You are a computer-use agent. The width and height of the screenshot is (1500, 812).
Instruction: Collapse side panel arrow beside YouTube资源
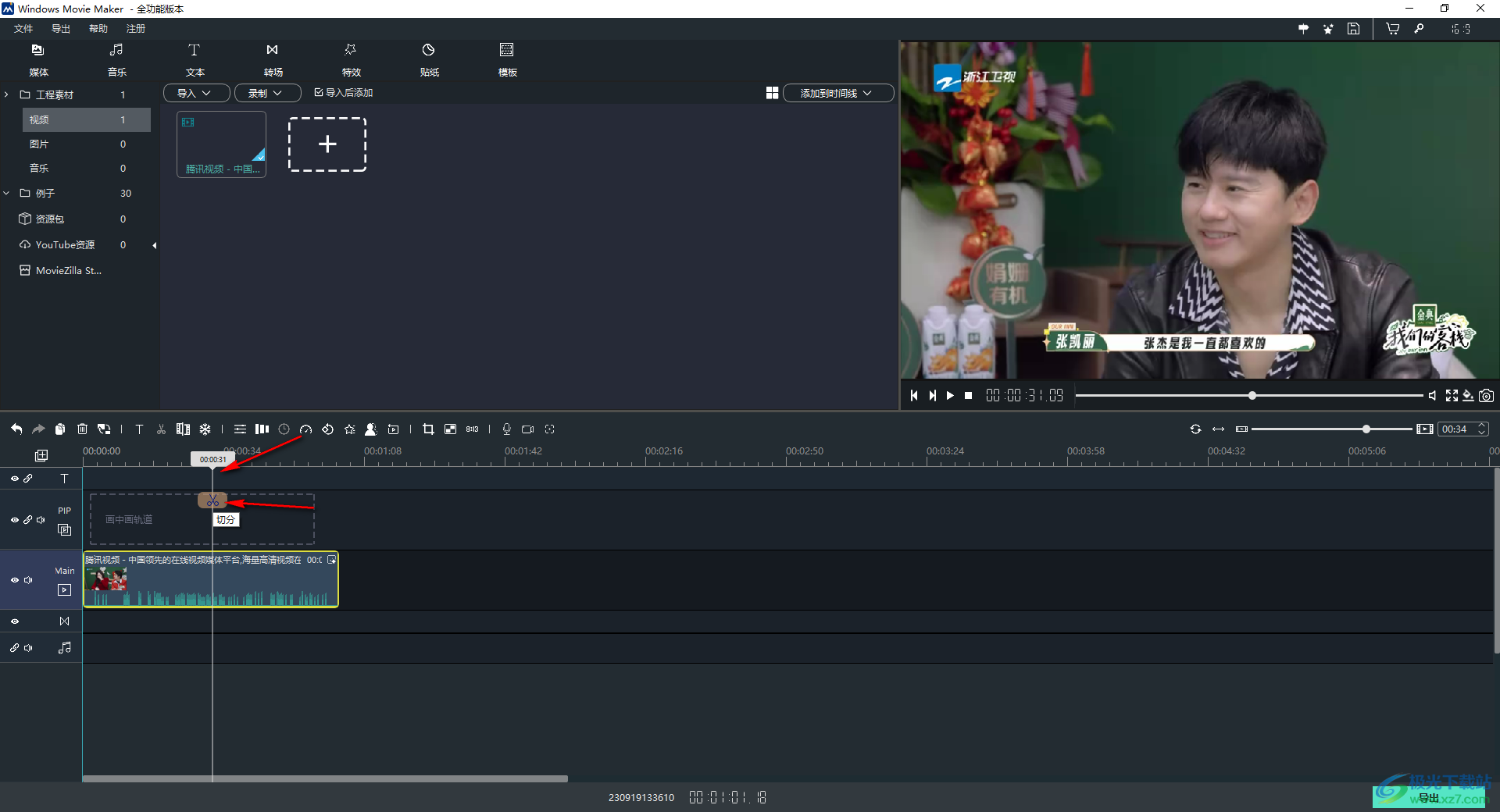[x=155, y=245]
